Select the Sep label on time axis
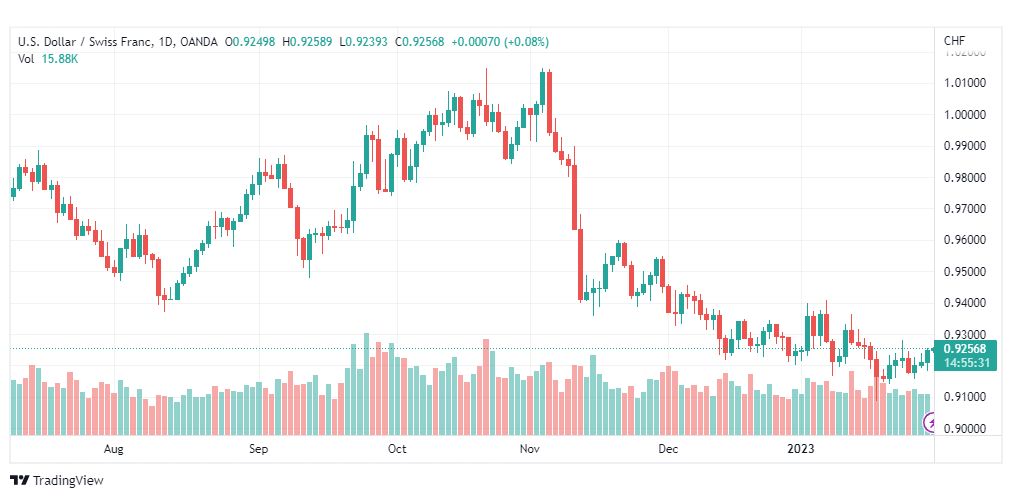 [x=258, y=449]
